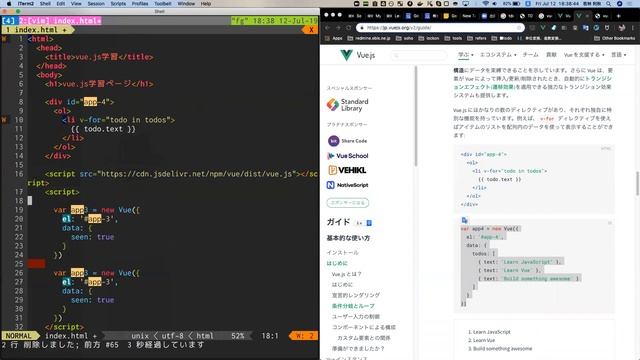640x360 pixels.
Task: Open the Apps bookmark shortcut
Action: (333, 38)
